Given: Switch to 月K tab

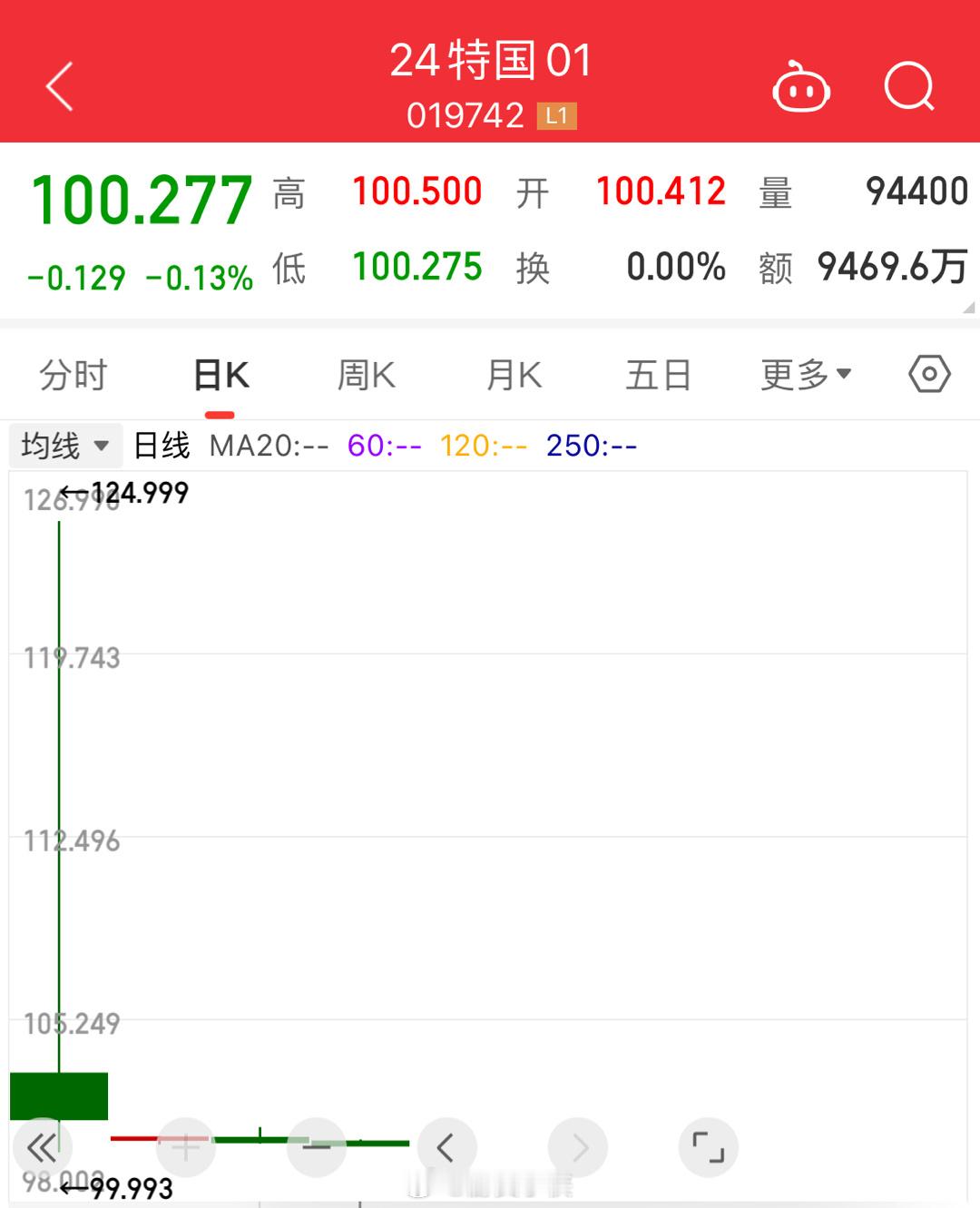Looking at the screenshot, I should tap(514, 374).
